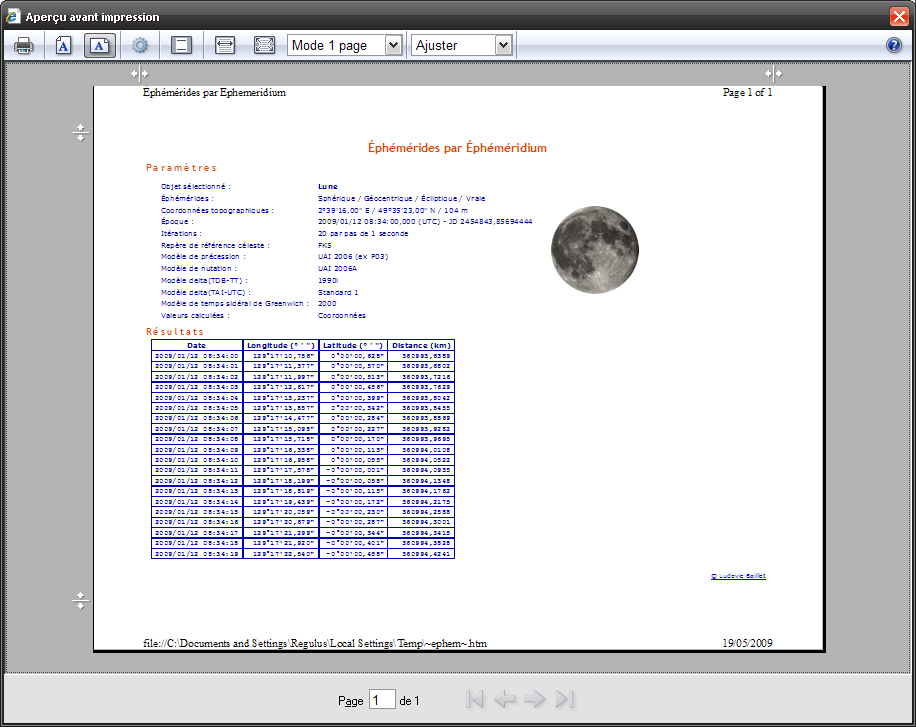The width and height of the screenshot is (916, 727).
Task: Click the show full page icon
Action: pyautogui.click(x=264, y=45)
